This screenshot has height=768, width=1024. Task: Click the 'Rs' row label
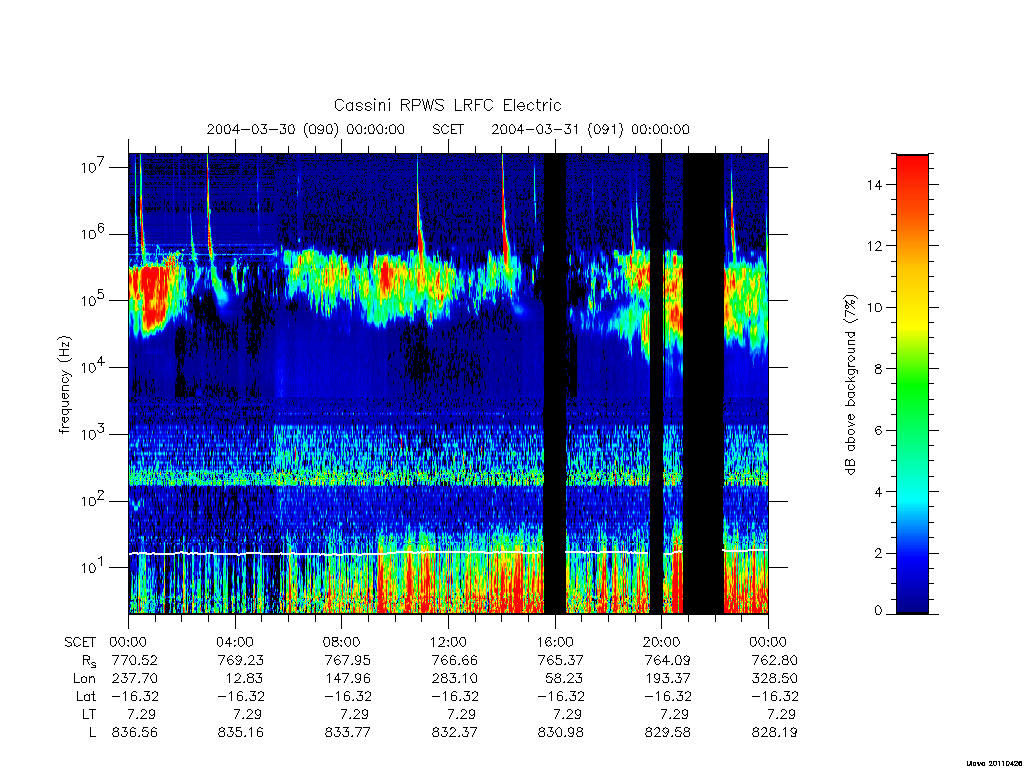pos(88,661)
